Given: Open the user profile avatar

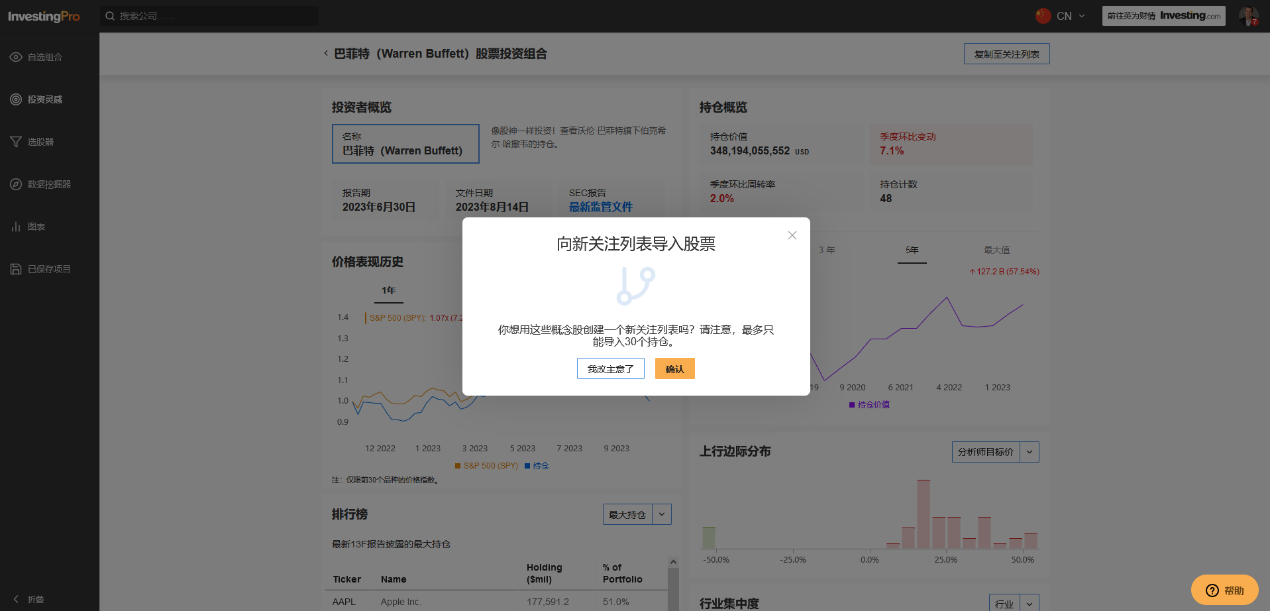Looking at the screenshot, I should point(1248,16).
